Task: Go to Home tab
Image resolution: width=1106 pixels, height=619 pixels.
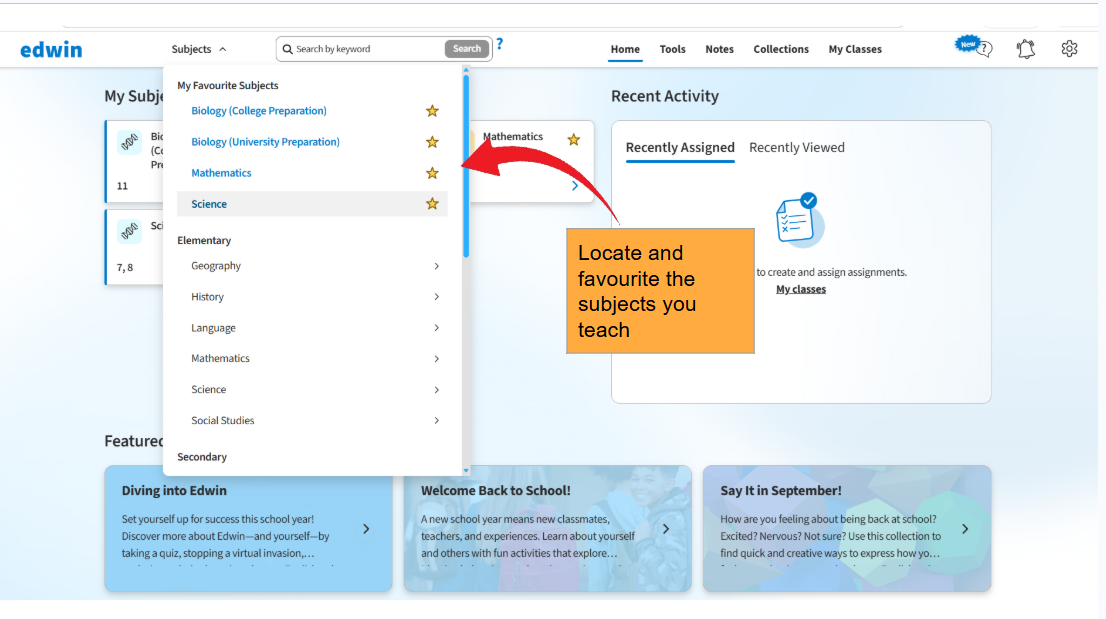Action: coord(625,49)
